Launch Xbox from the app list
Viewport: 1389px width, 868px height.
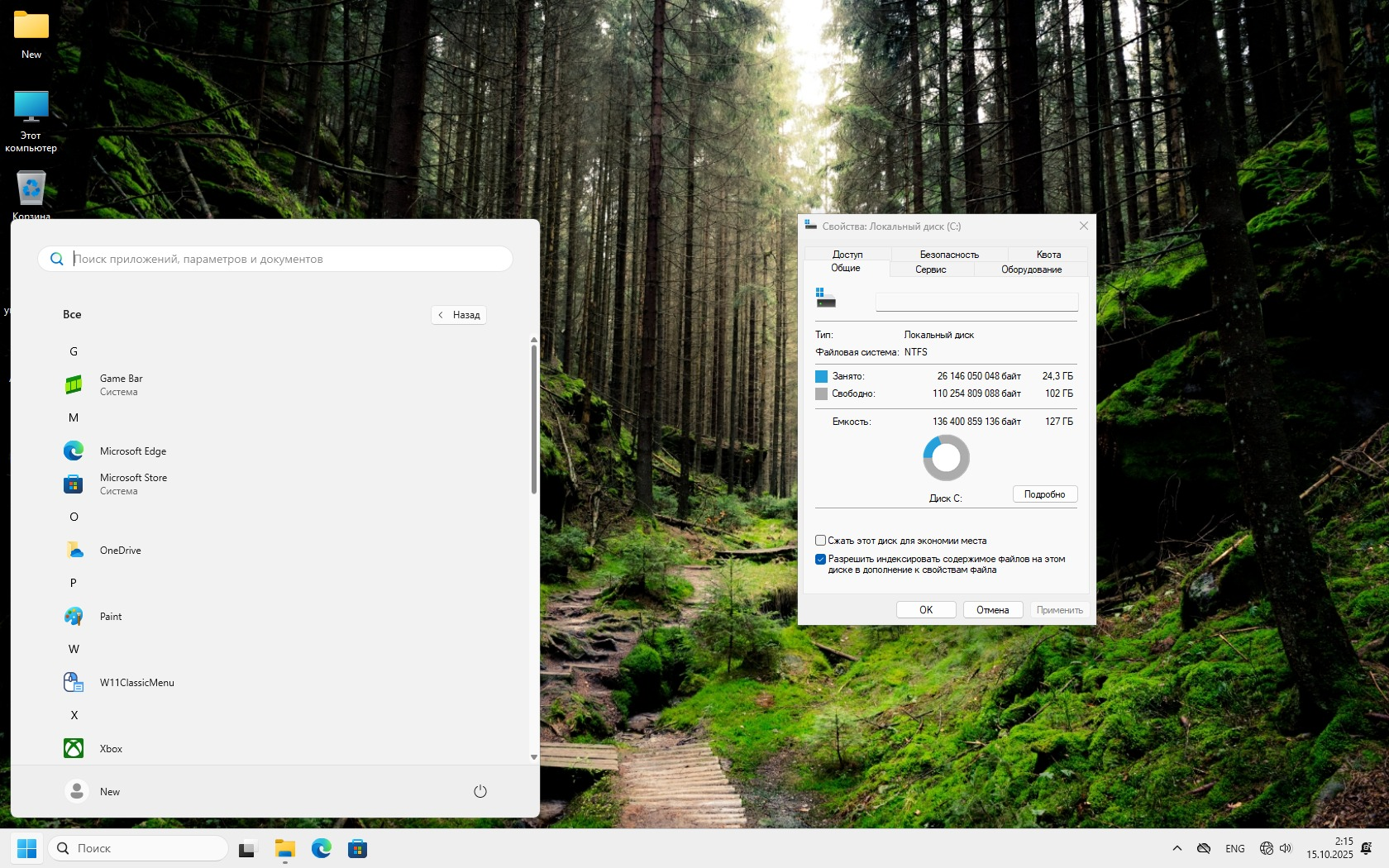click(111, 749)
